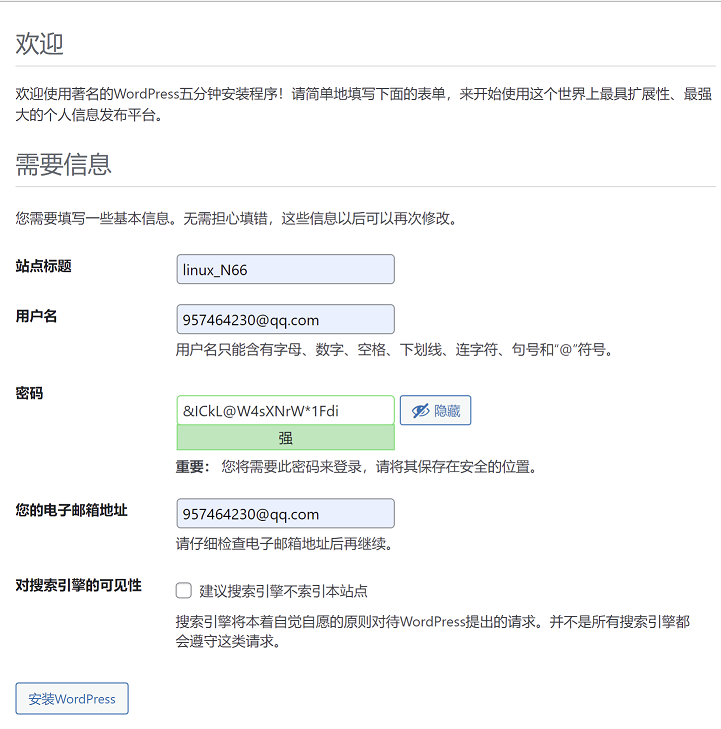This screenshot has width=721, height=729.
Task: Click the green 强 password strength bar
Action: point(285,438)
